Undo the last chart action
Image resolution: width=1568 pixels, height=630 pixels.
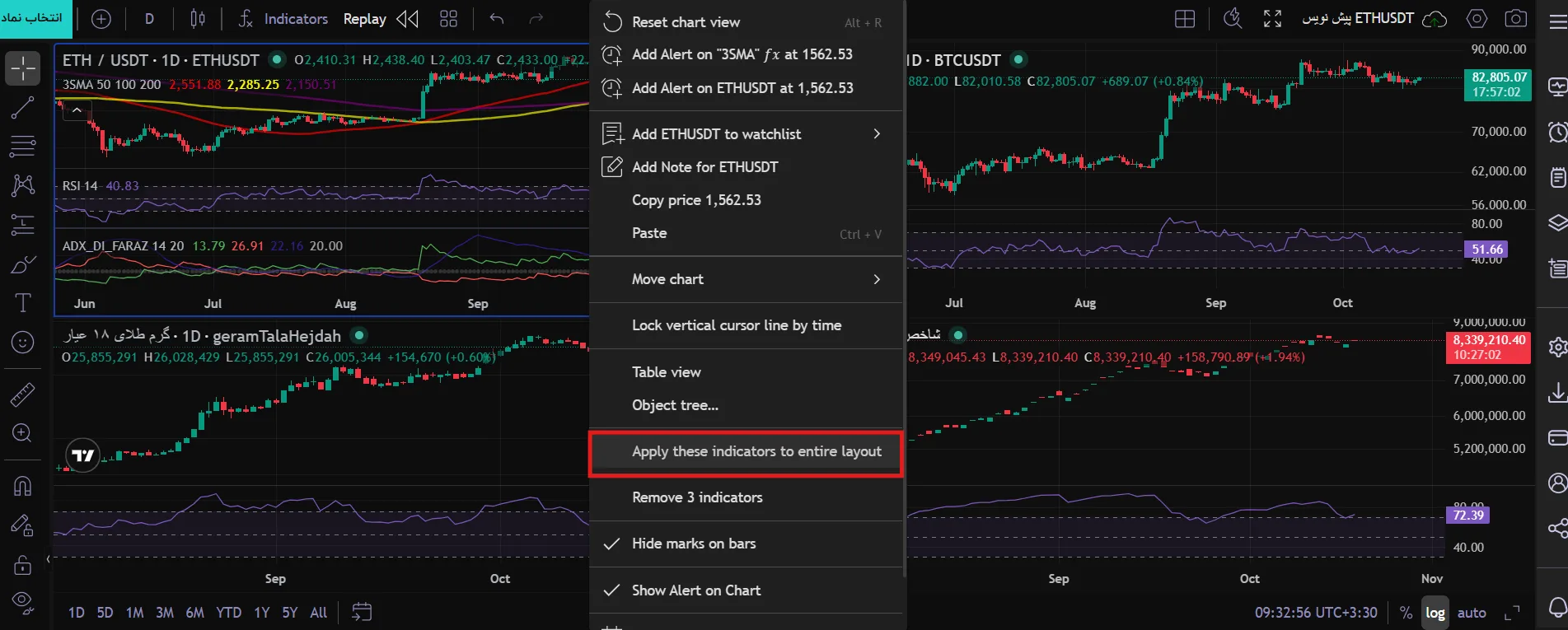click(496, 19)
